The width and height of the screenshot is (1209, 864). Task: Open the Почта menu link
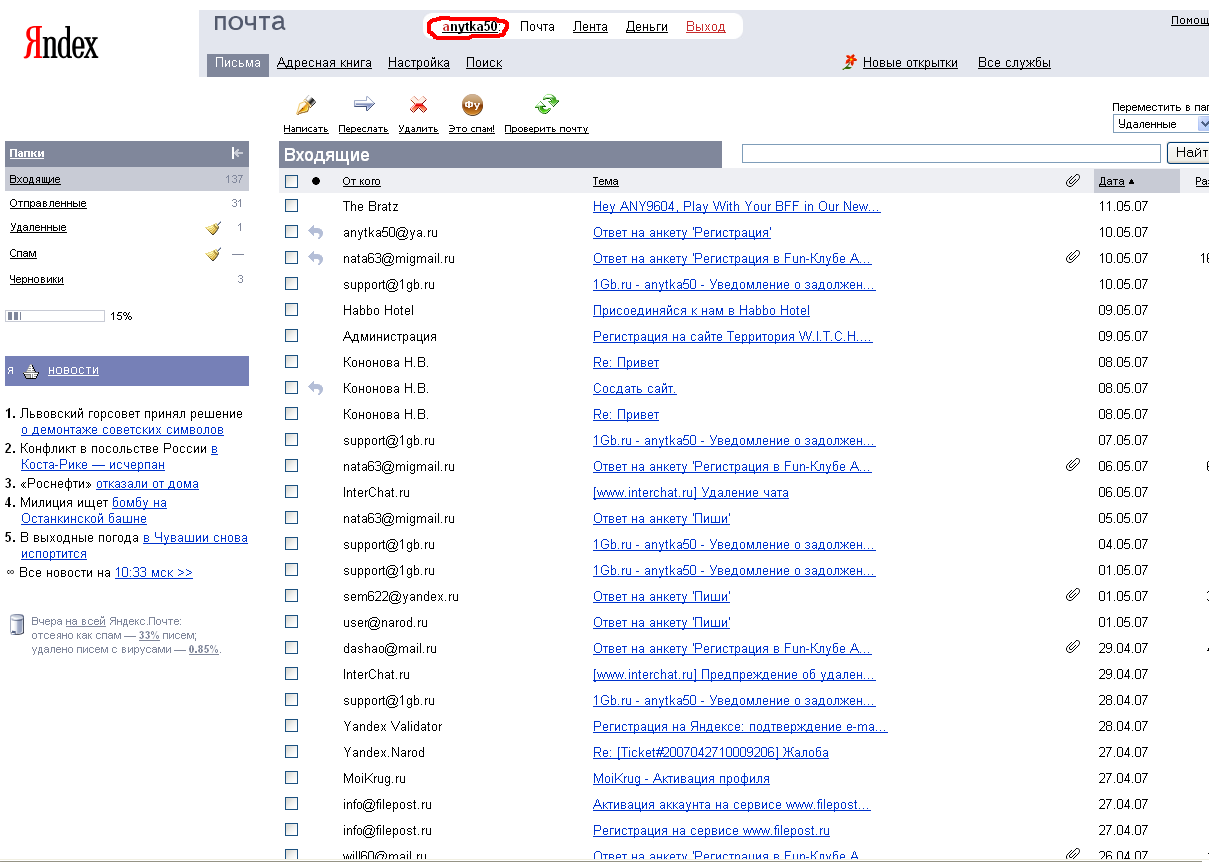pos(537,27)
